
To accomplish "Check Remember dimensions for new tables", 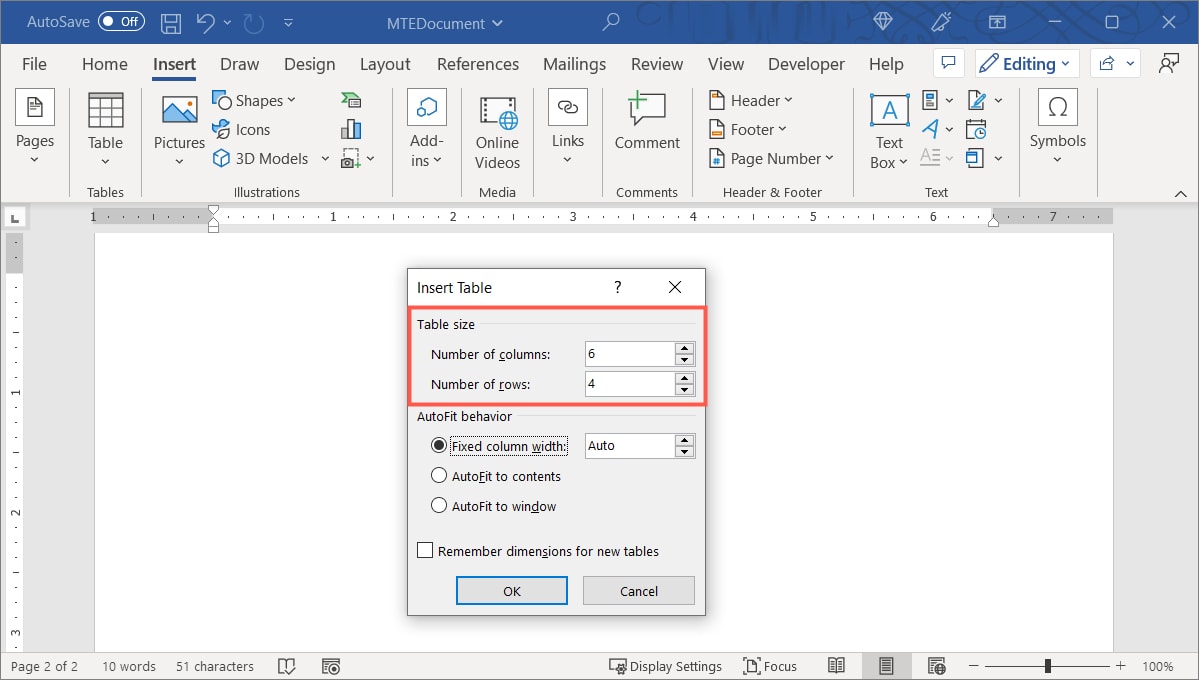I will click(425, 551).
